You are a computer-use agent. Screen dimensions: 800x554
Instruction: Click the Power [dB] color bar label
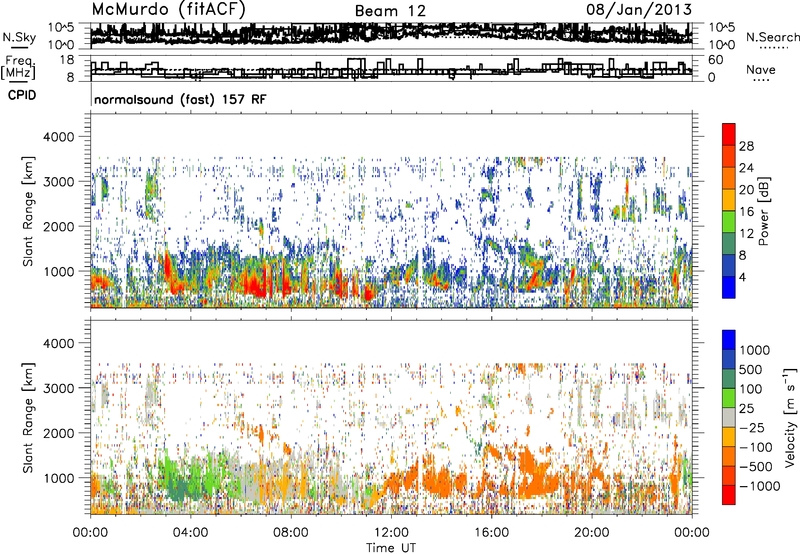click(x=763, y=211)
